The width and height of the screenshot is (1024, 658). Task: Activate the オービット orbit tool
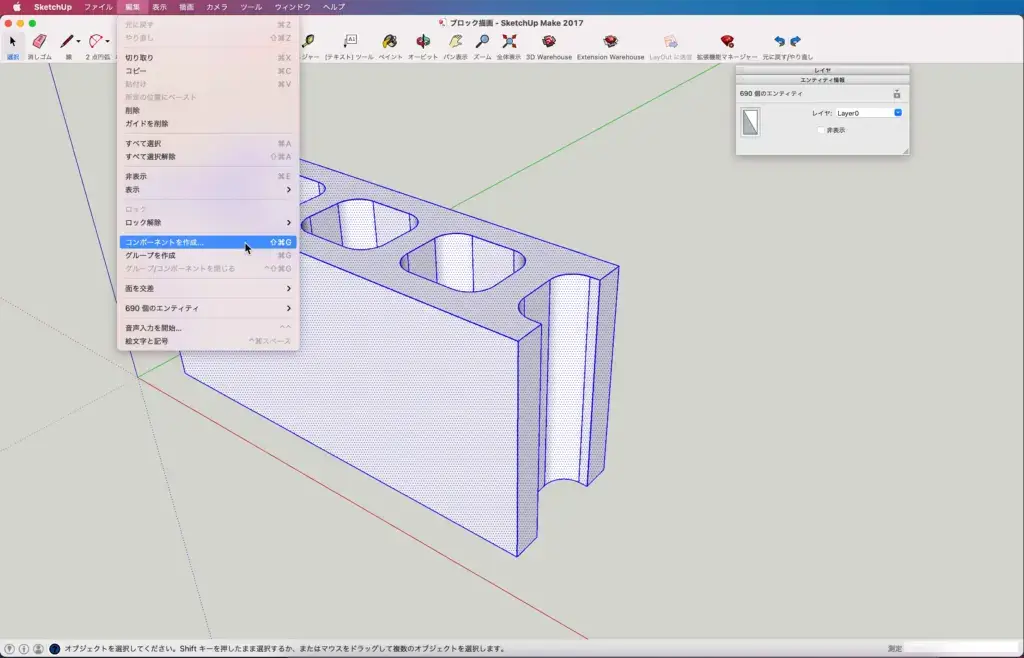[x=423, y=42]
